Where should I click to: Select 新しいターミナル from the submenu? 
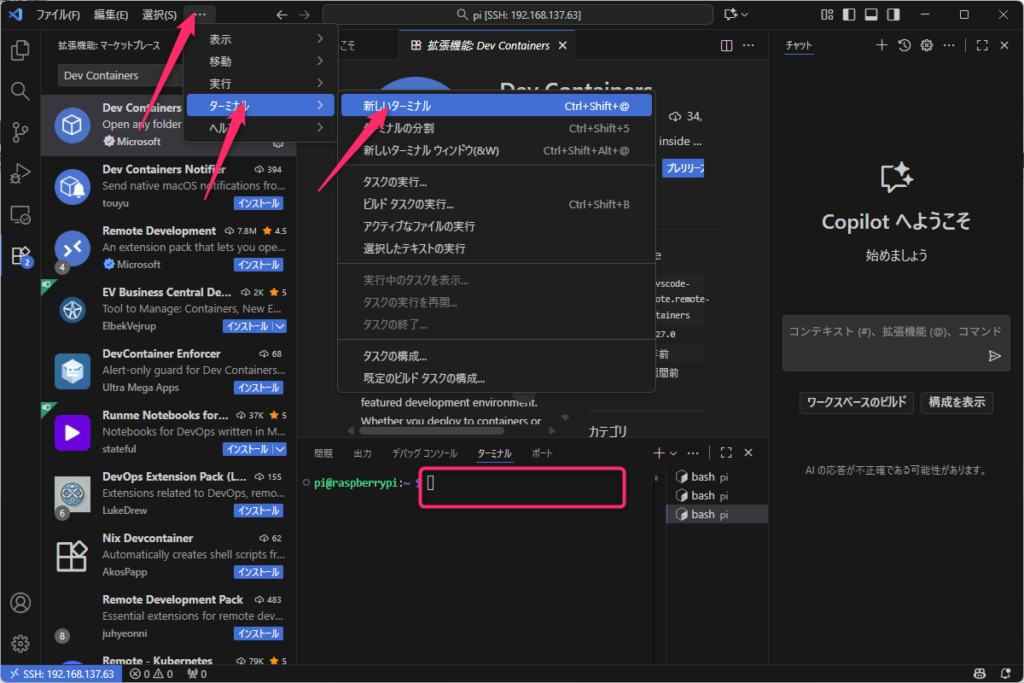click(x=397, y=105)
